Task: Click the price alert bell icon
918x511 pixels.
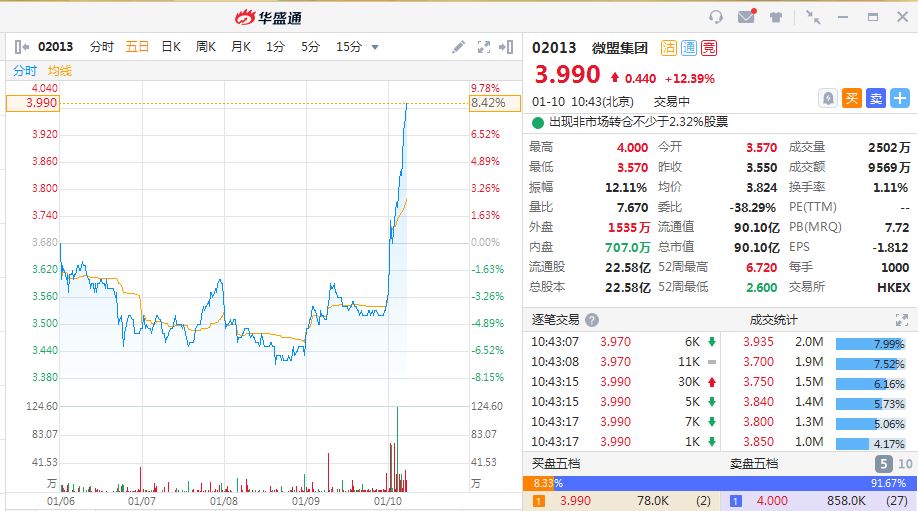Action: pos(828,98)
